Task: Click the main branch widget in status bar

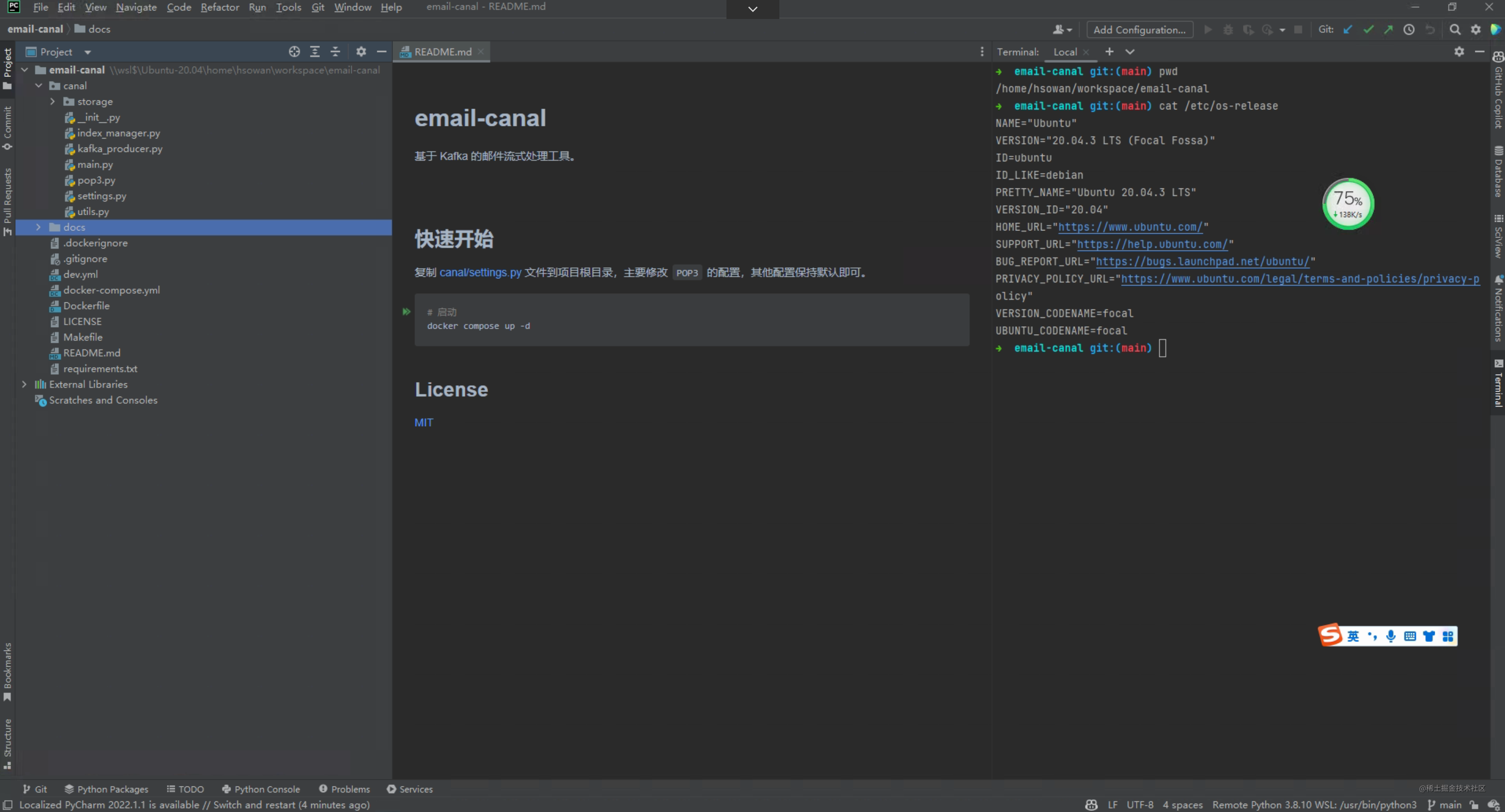Action: tap(1444, 805)
